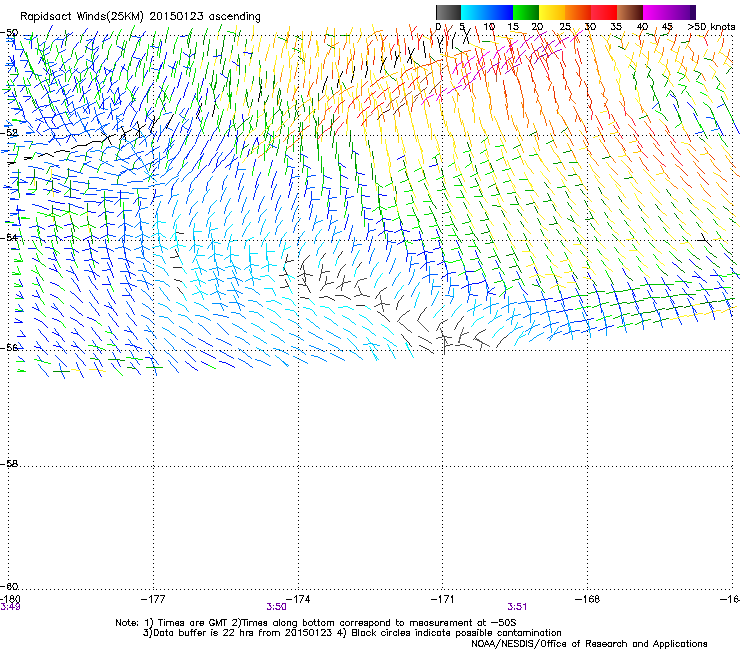
Task: Click the -168 longitude axis label
Action: (x=588, y=599)
